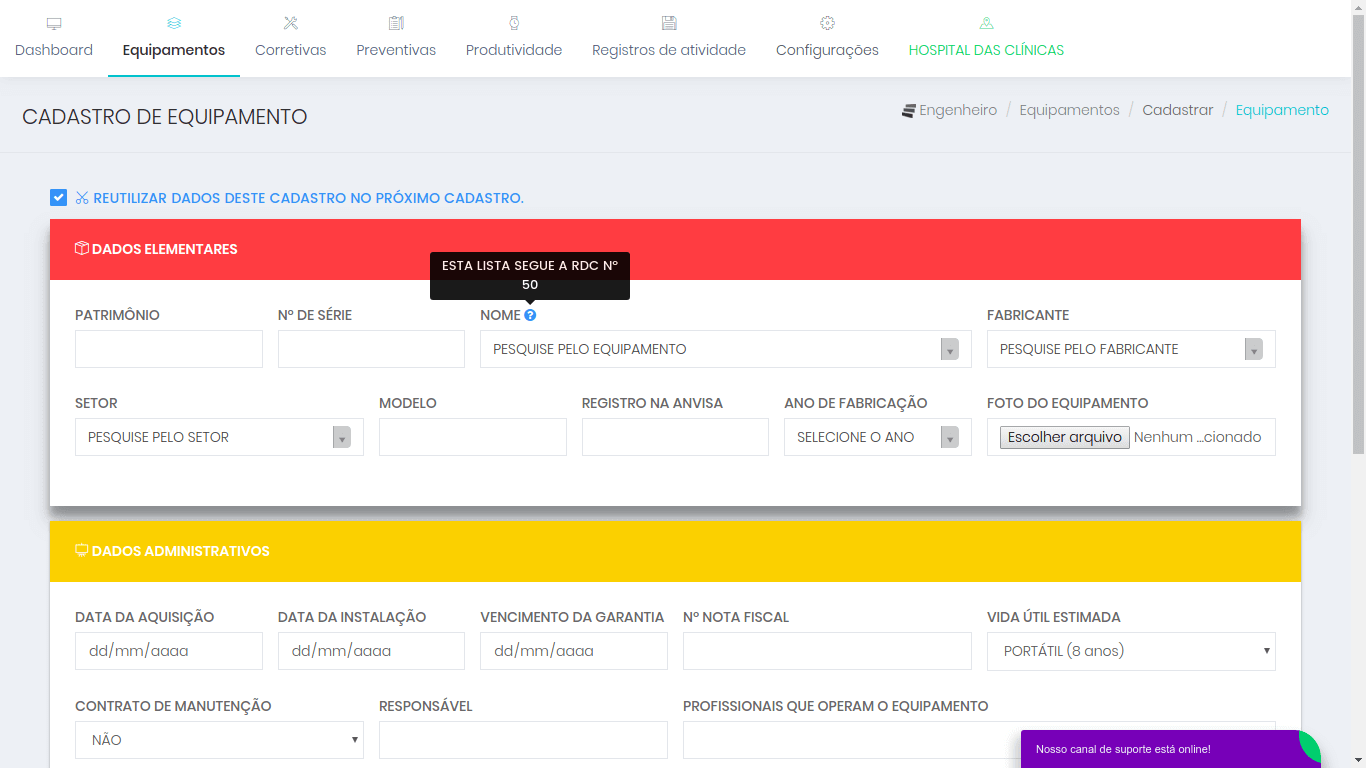Click the scissors icon next to Reutilizar dados

[82, 198]
